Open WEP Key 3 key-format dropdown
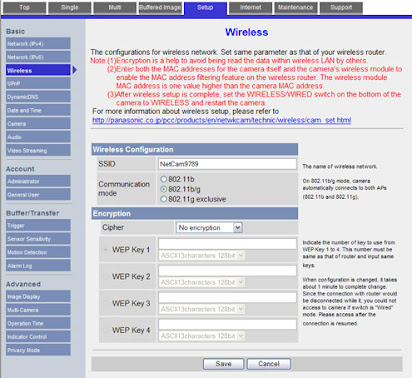412x378 pixels. (202, 309)
